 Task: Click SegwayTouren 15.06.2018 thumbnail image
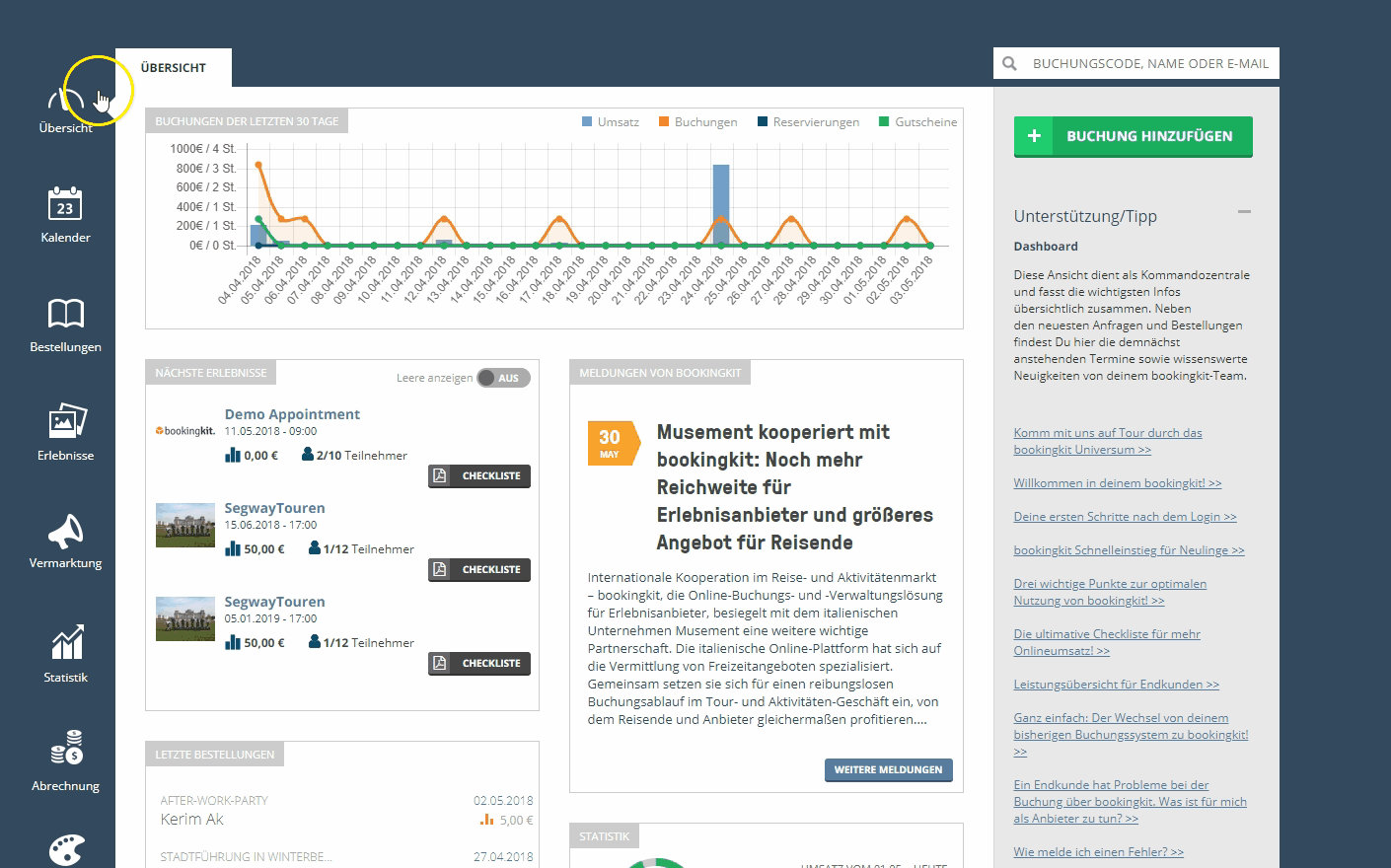[185, 525]
